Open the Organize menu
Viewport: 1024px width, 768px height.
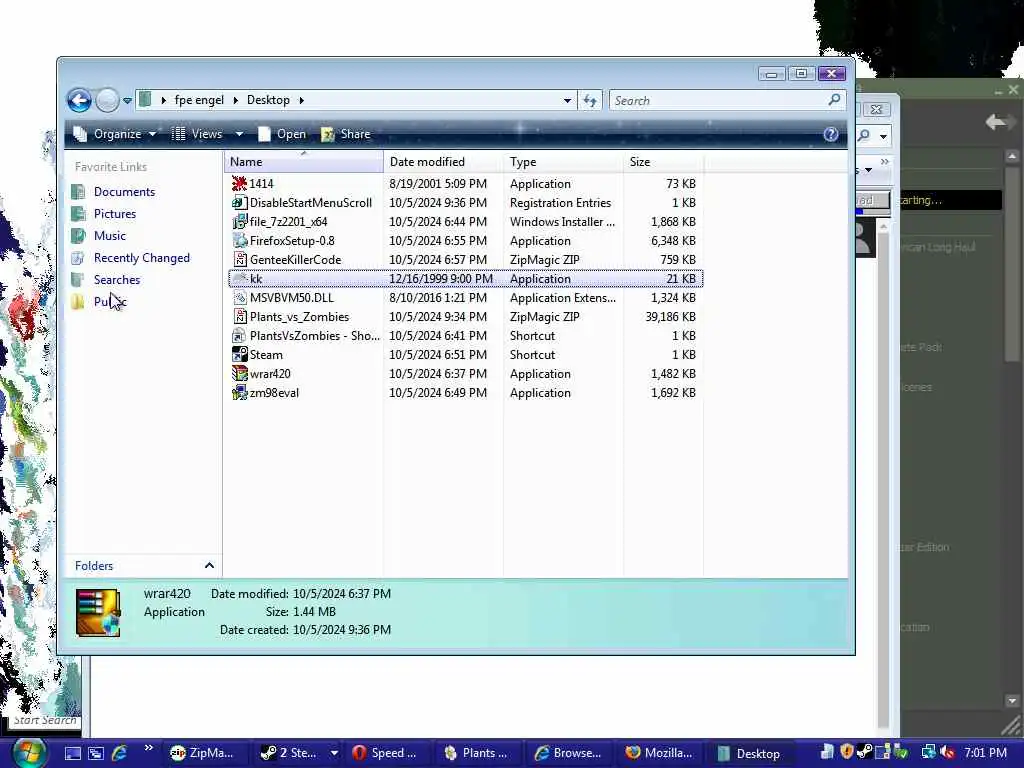(115, 134)
